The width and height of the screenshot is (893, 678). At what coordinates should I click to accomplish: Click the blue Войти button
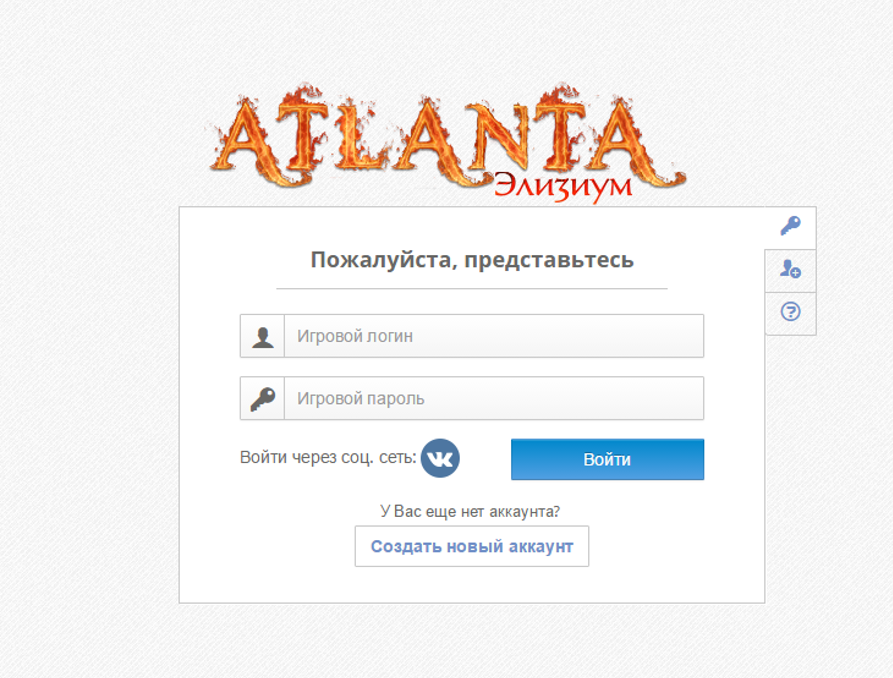tap(607, 459)
